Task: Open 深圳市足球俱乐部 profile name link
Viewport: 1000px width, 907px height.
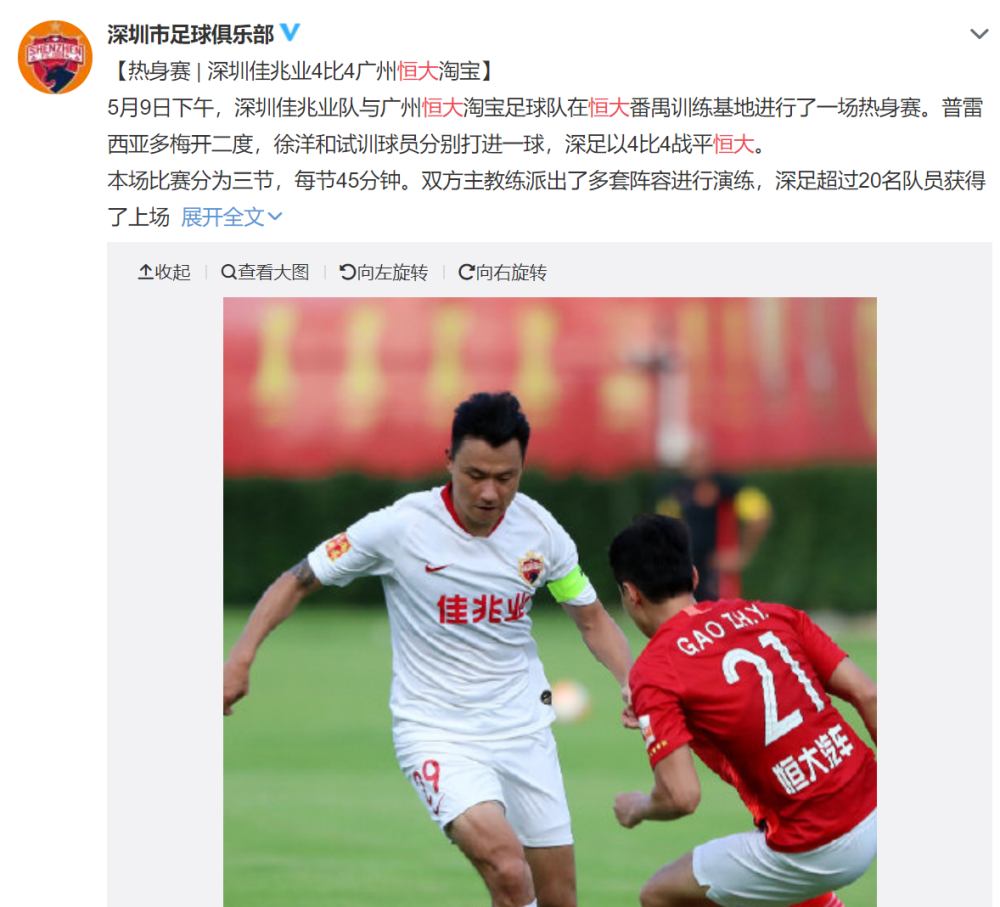Action: 191,34
